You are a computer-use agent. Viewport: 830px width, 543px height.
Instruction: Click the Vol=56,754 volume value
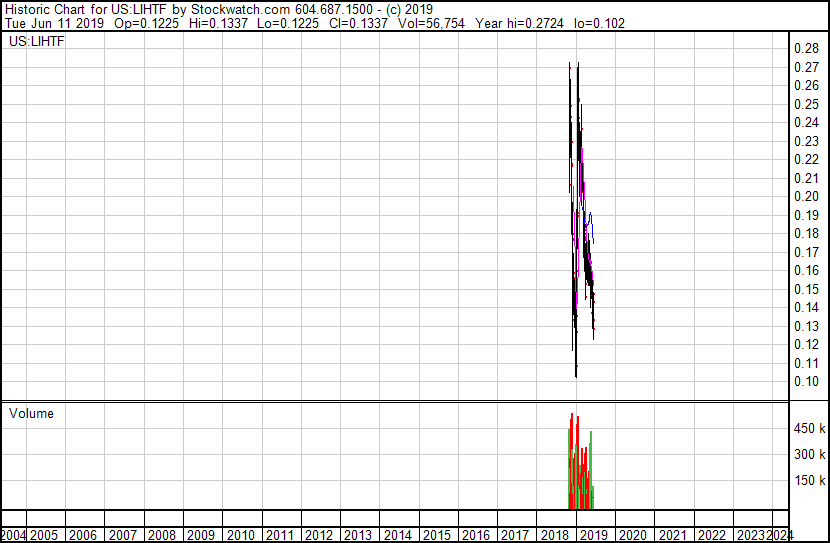pyautogui.click(x=431, y=23)
